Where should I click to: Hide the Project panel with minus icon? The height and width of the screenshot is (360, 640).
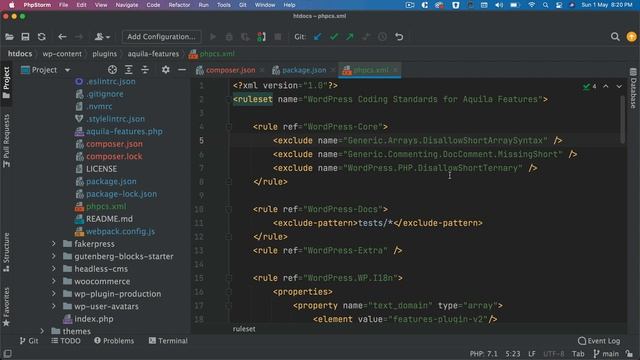182,70
